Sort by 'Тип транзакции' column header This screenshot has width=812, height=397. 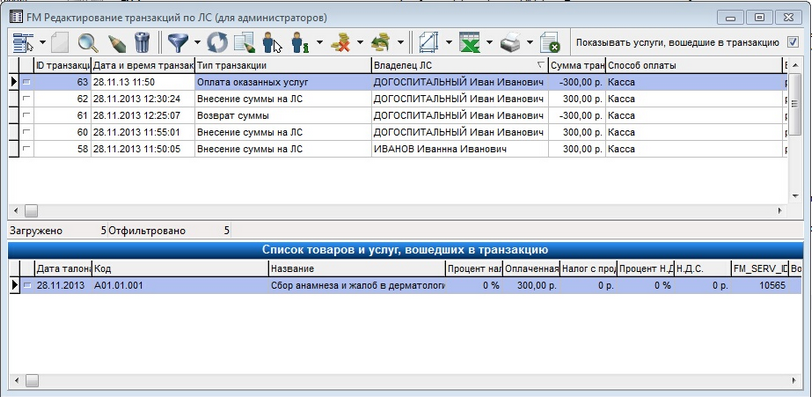tap(283, 65)
